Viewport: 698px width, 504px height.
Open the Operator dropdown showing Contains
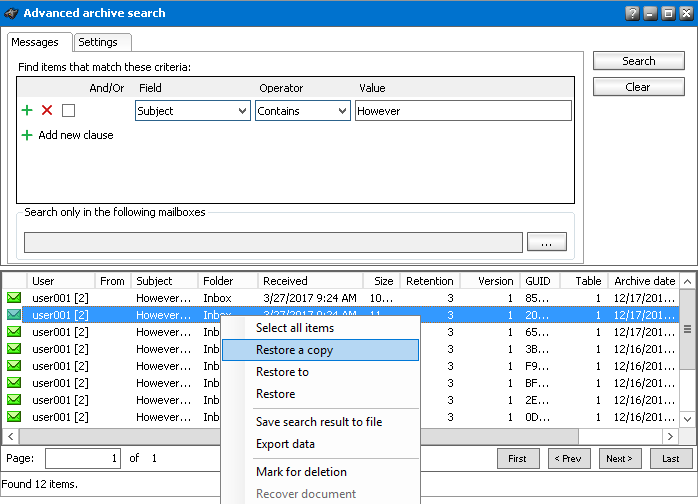click(302, 111)
